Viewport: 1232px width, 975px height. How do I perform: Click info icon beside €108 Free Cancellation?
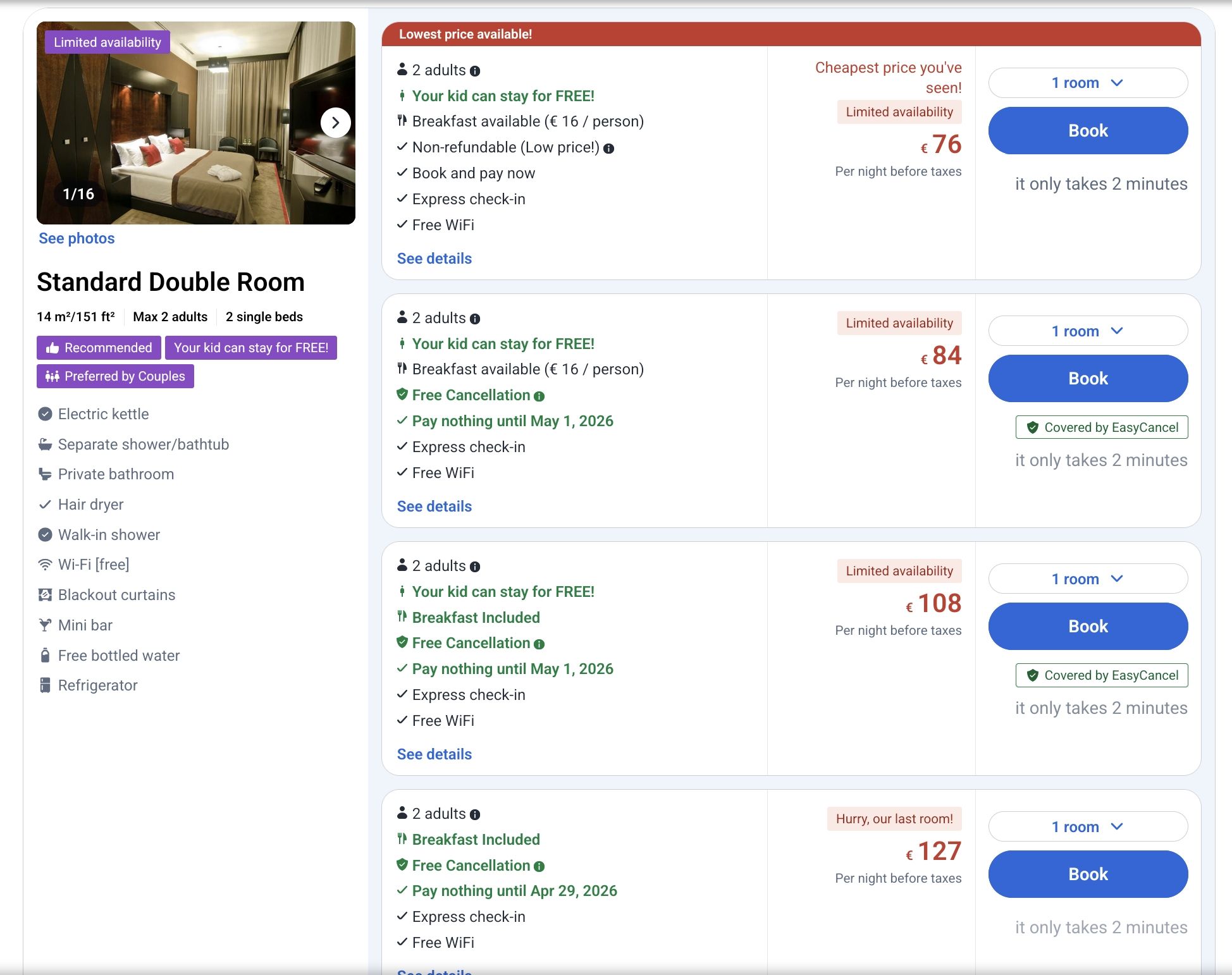click(539, 644)
